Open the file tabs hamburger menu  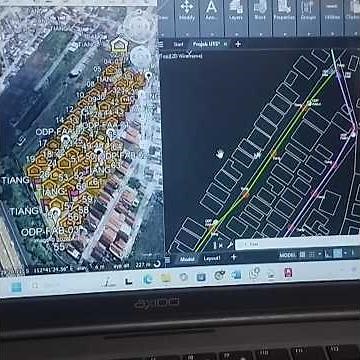point(161,44)
